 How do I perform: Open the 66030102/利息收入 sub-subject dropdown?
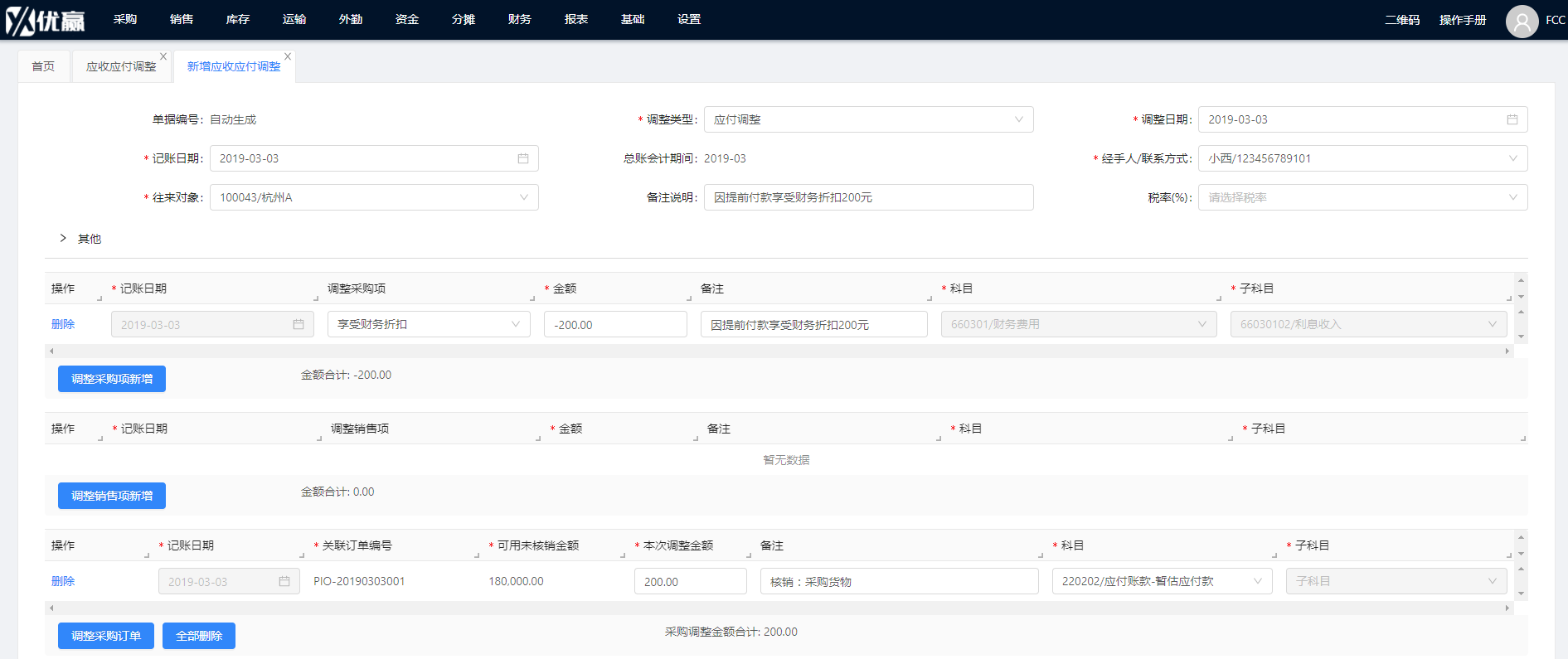click(1369, 324)
